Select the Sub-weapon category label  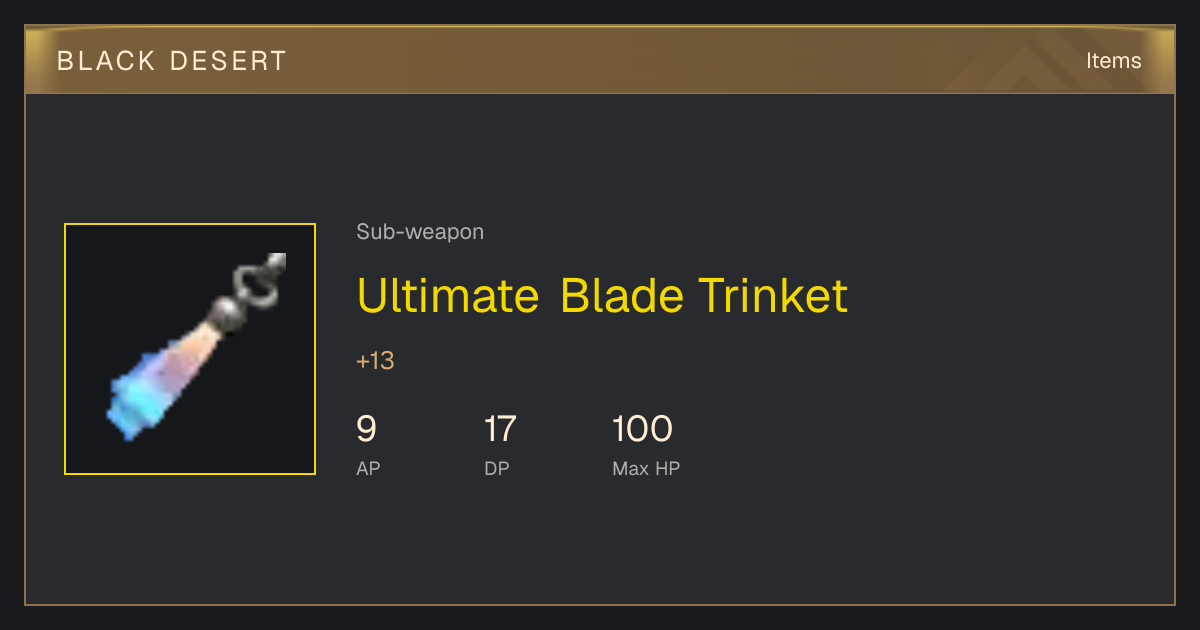[420, 232]
